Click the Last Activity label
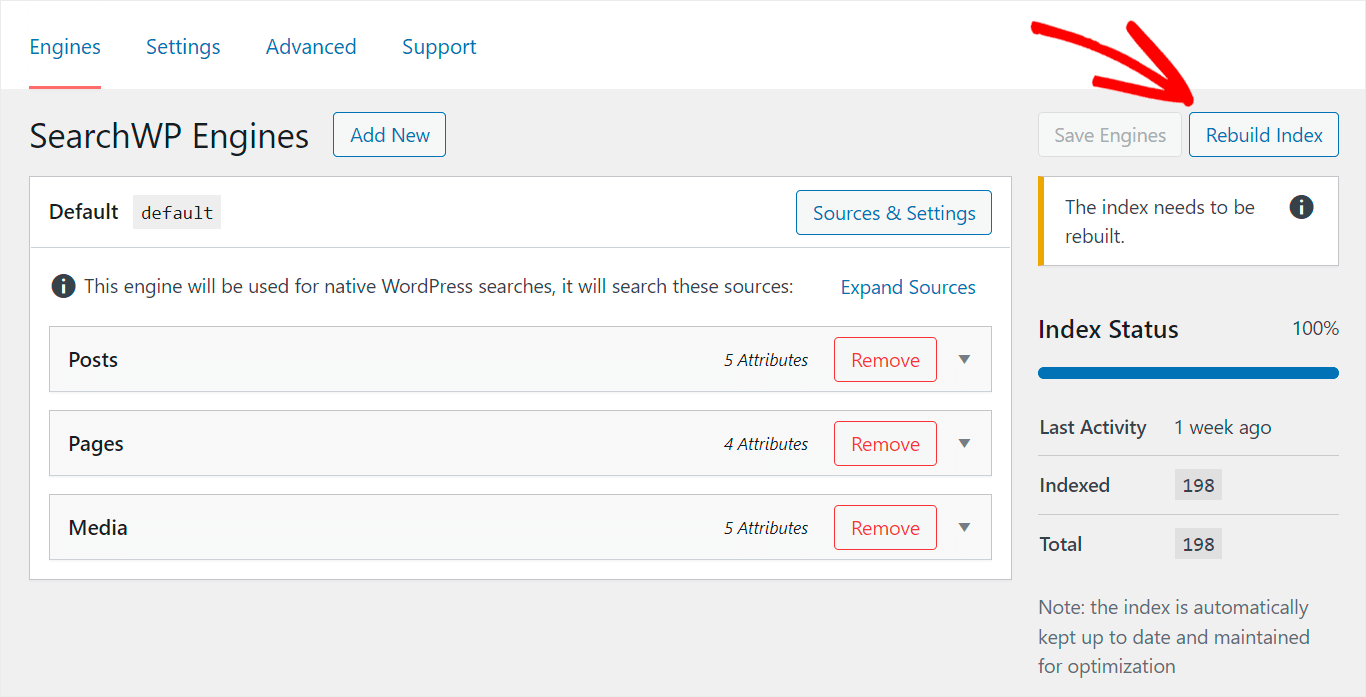The image size is (1366, 697). click(x=1093, y=427)
